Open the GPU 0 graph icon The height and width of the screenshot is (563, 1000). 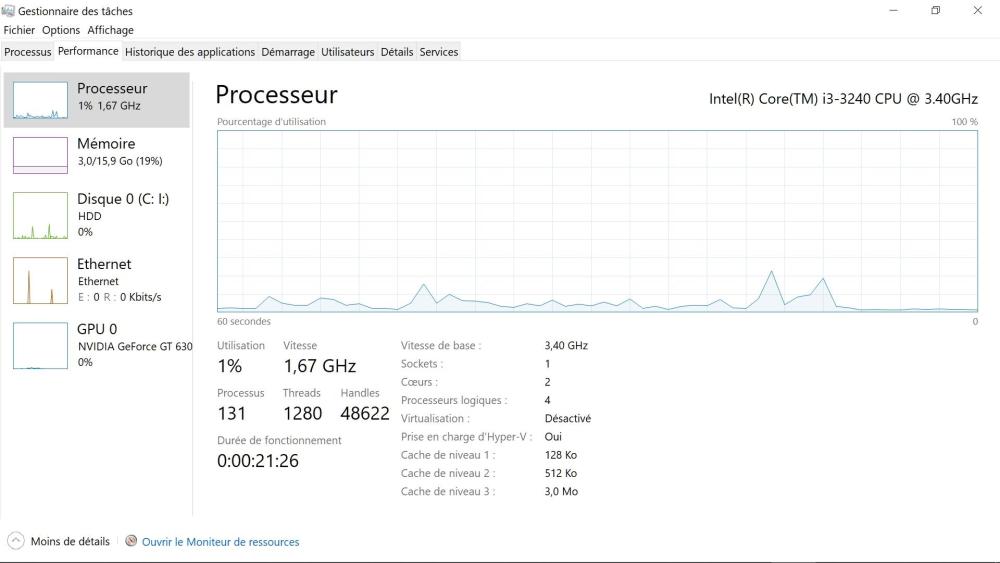click(x=40, y=345)
